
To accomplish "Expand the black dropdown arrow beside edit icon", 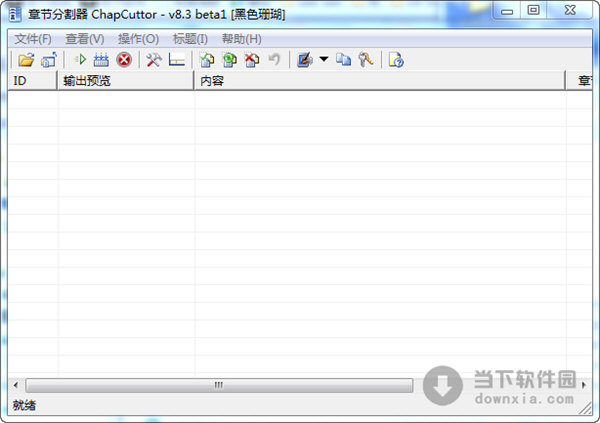I will [324, 59].
